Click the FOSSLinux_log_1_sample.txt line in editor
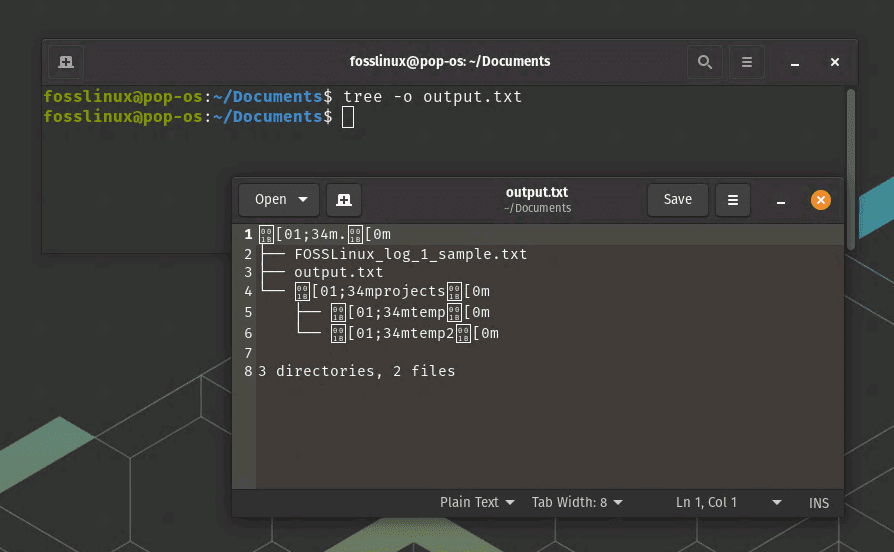Screen dimensions: 894x552 click(410, 254)
